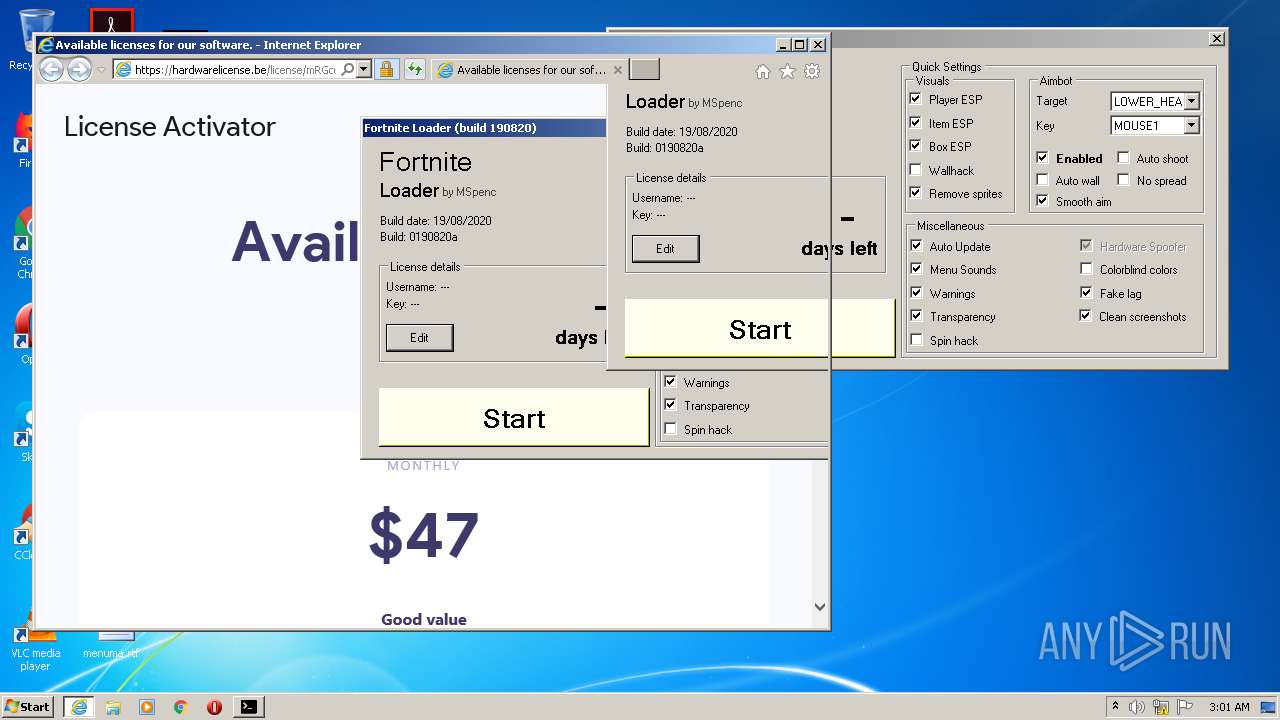Toggle Smooth aim checkbox
The image size is (1280, 720).
[1042, 201]
